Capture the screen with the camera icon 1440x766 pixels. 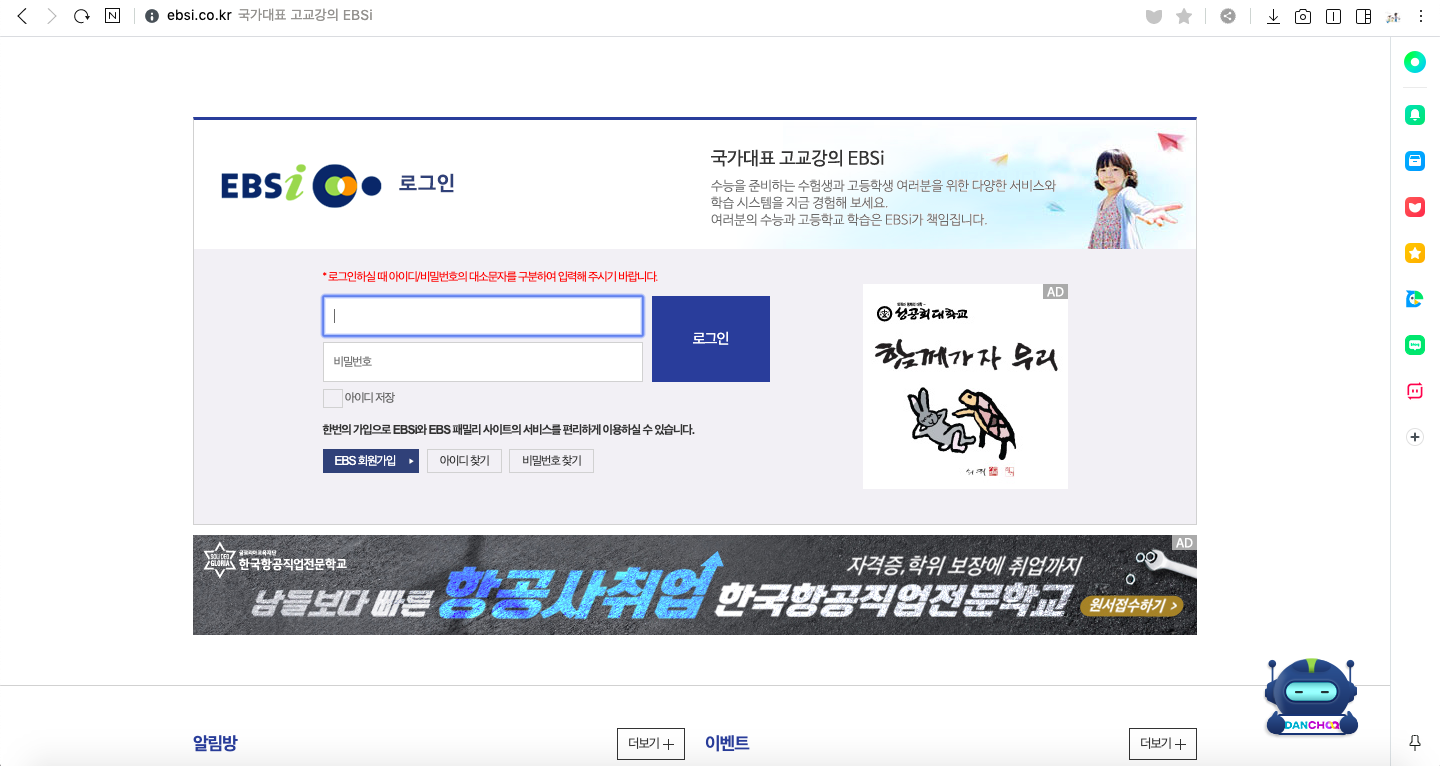coord(1303,16)
